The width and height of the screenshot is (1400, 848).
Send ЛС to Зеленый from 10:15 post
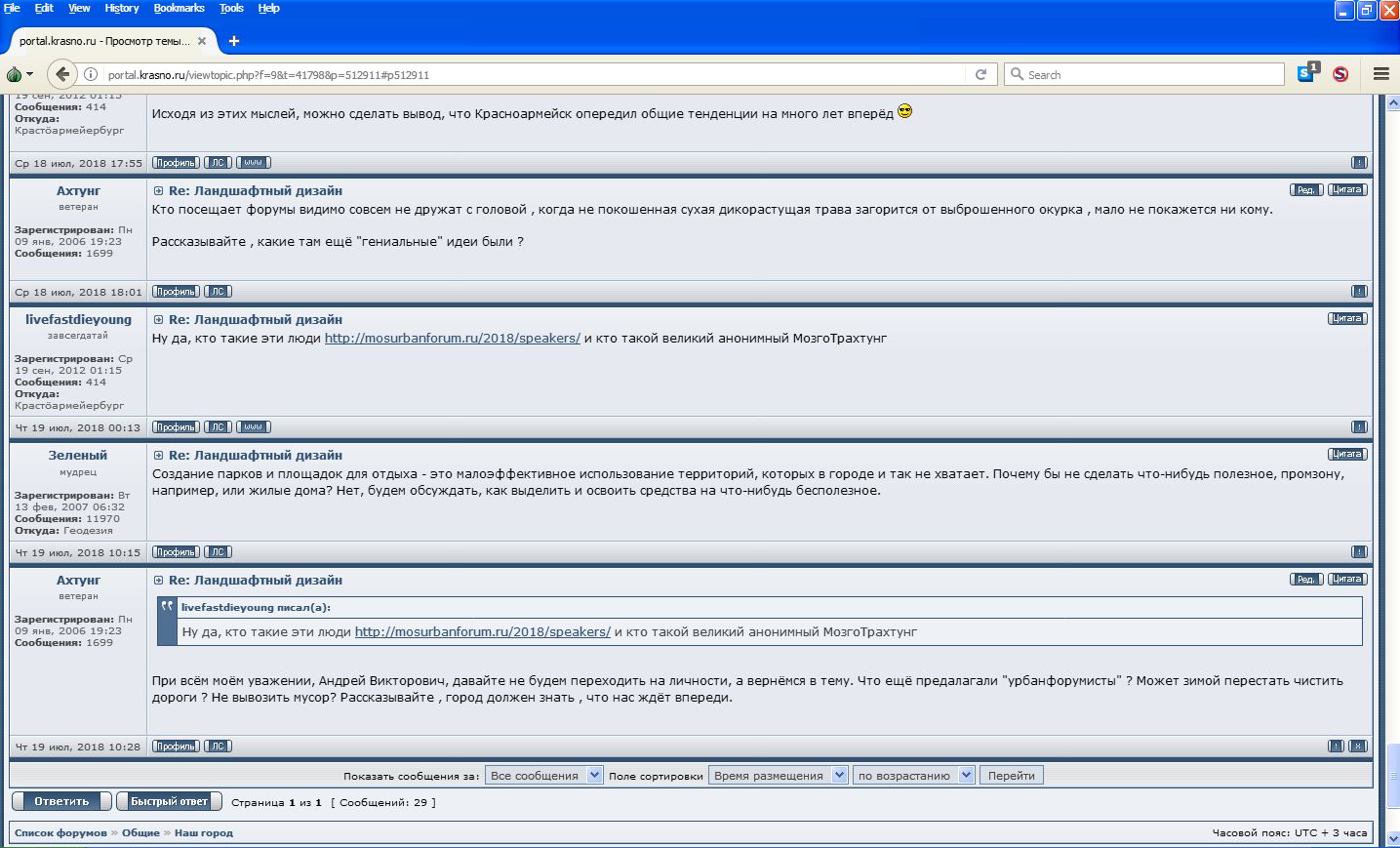(218, 552)
